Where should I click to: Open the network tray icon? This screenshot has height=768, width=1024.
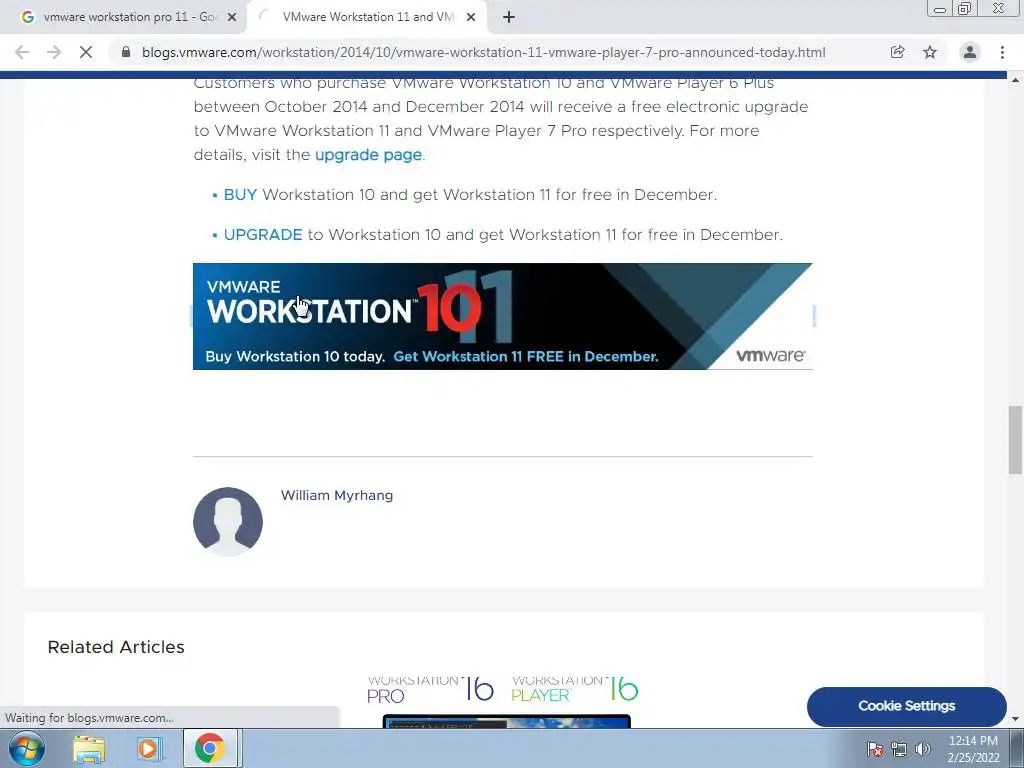(x=899, y=748)
